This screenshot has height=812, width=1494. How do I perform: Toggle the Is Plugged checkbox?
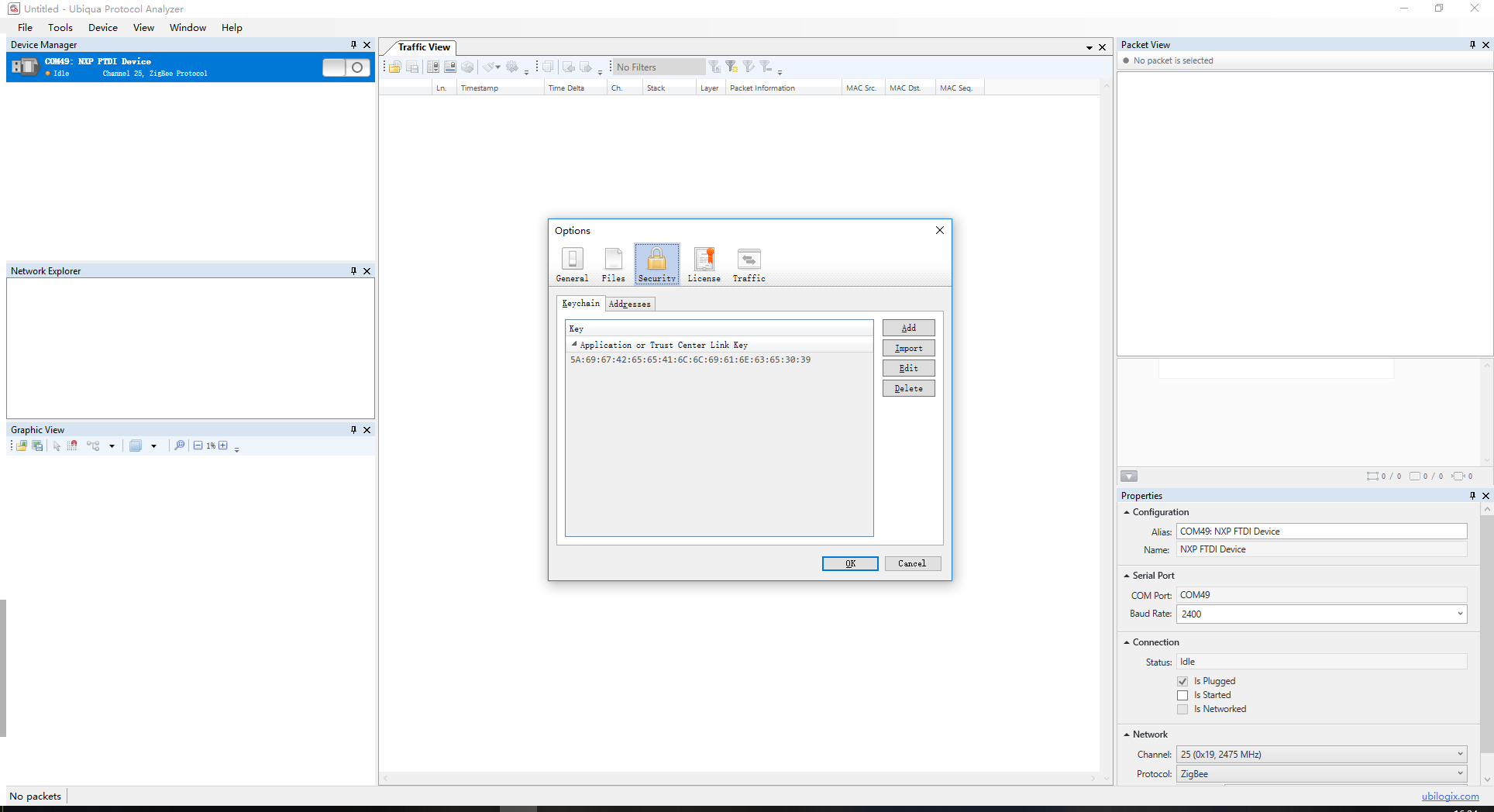(x=1182, y=681)
